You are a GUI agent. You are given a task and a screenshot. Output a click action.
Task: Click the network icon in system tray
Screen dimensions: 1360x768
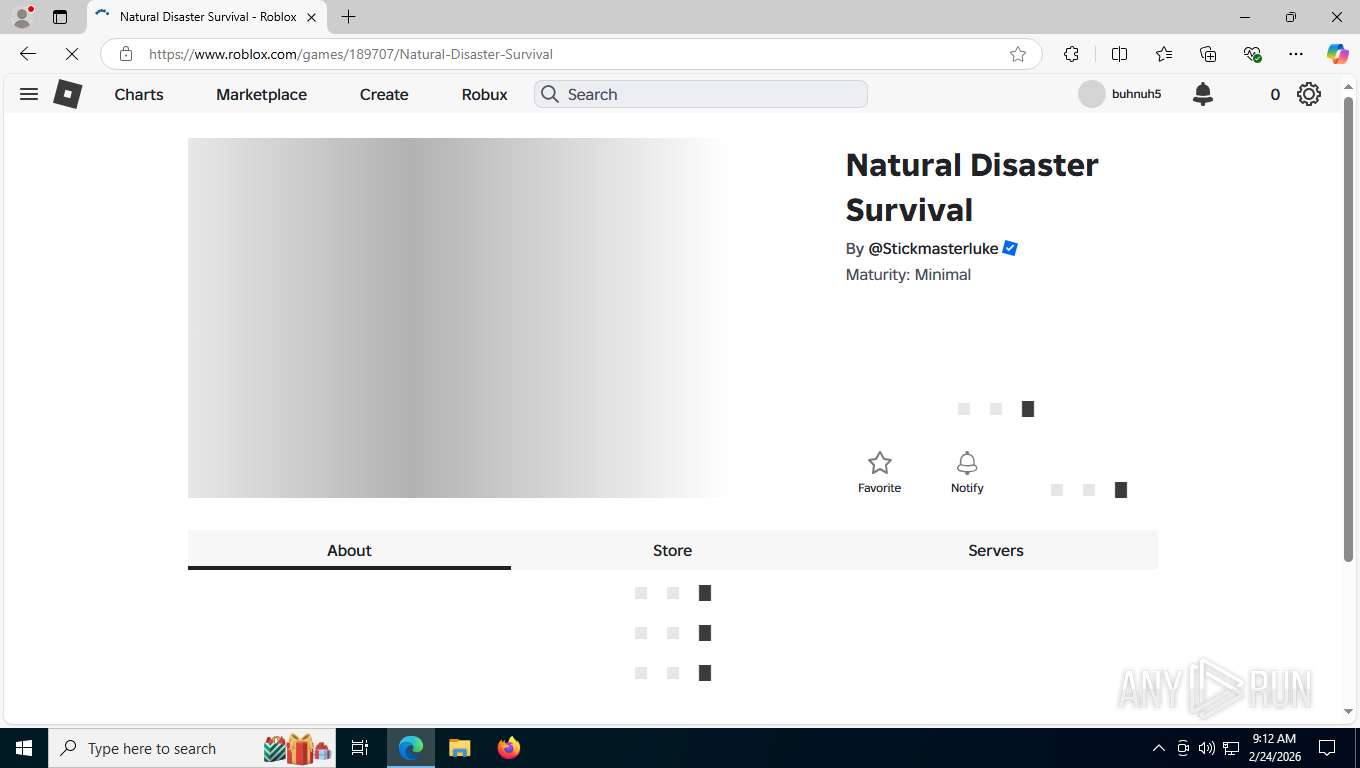[1231, 748]
